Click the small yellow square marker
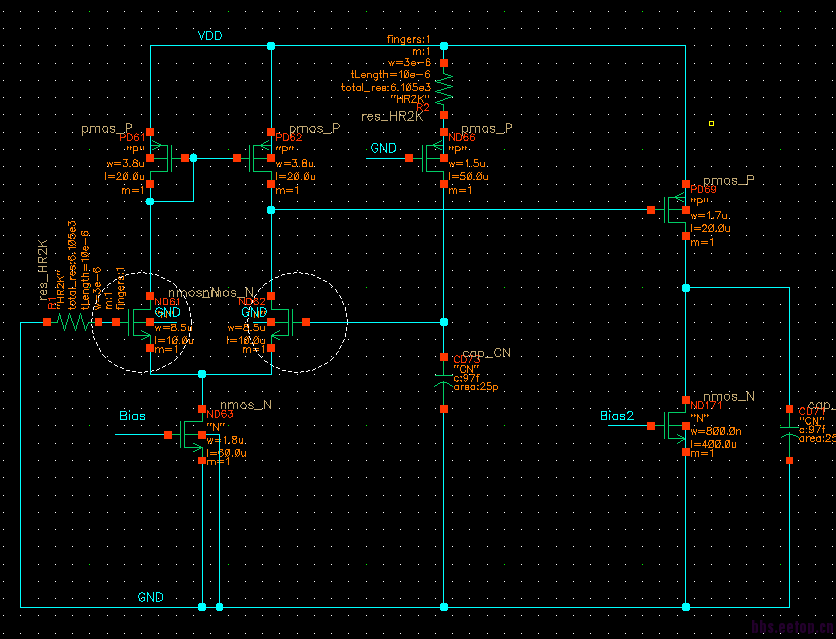Screen dimensions: 836x639 (711, 124)
